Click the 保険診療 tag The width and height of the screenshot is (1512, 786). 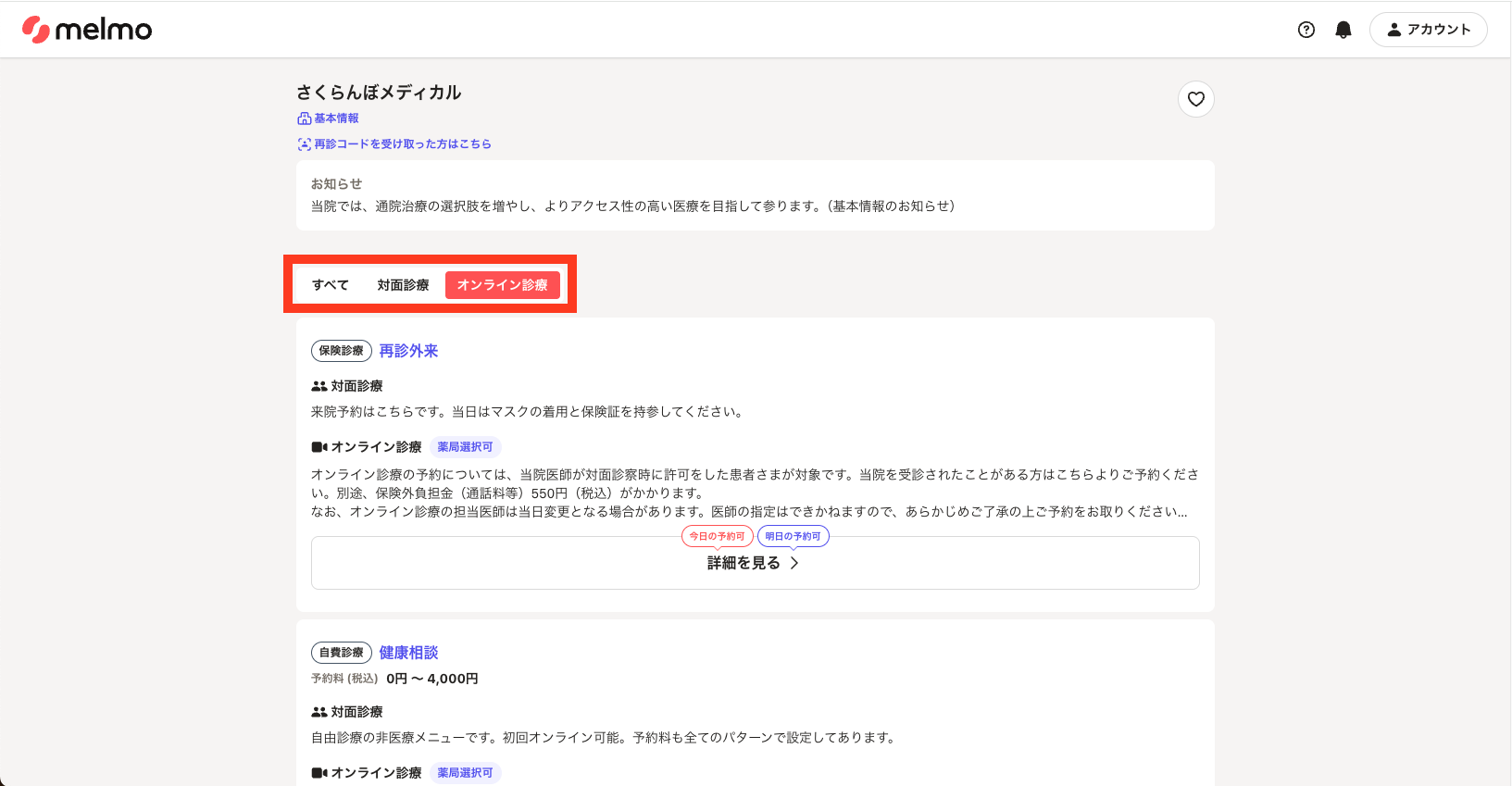342,351
